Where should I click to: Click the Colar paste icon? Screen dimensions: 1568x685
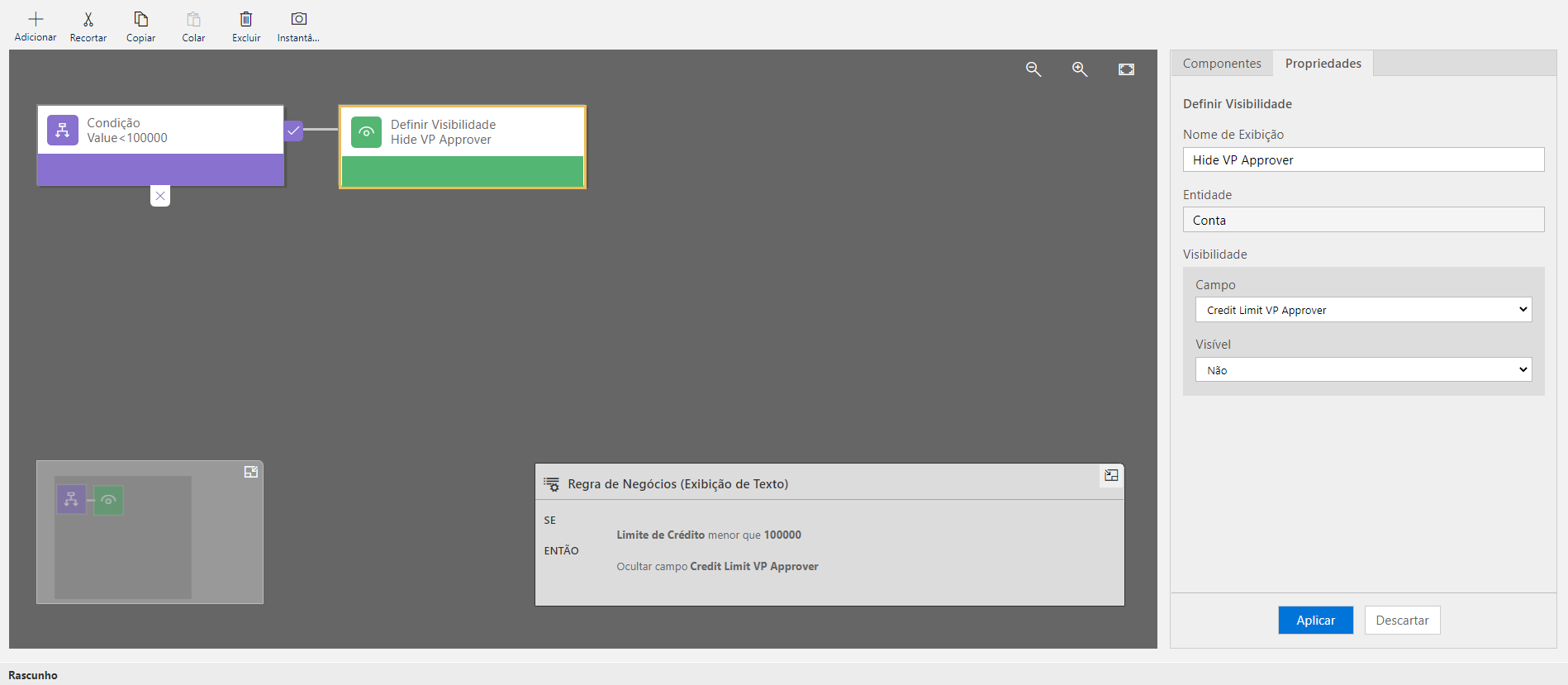(x=193, y=19)
